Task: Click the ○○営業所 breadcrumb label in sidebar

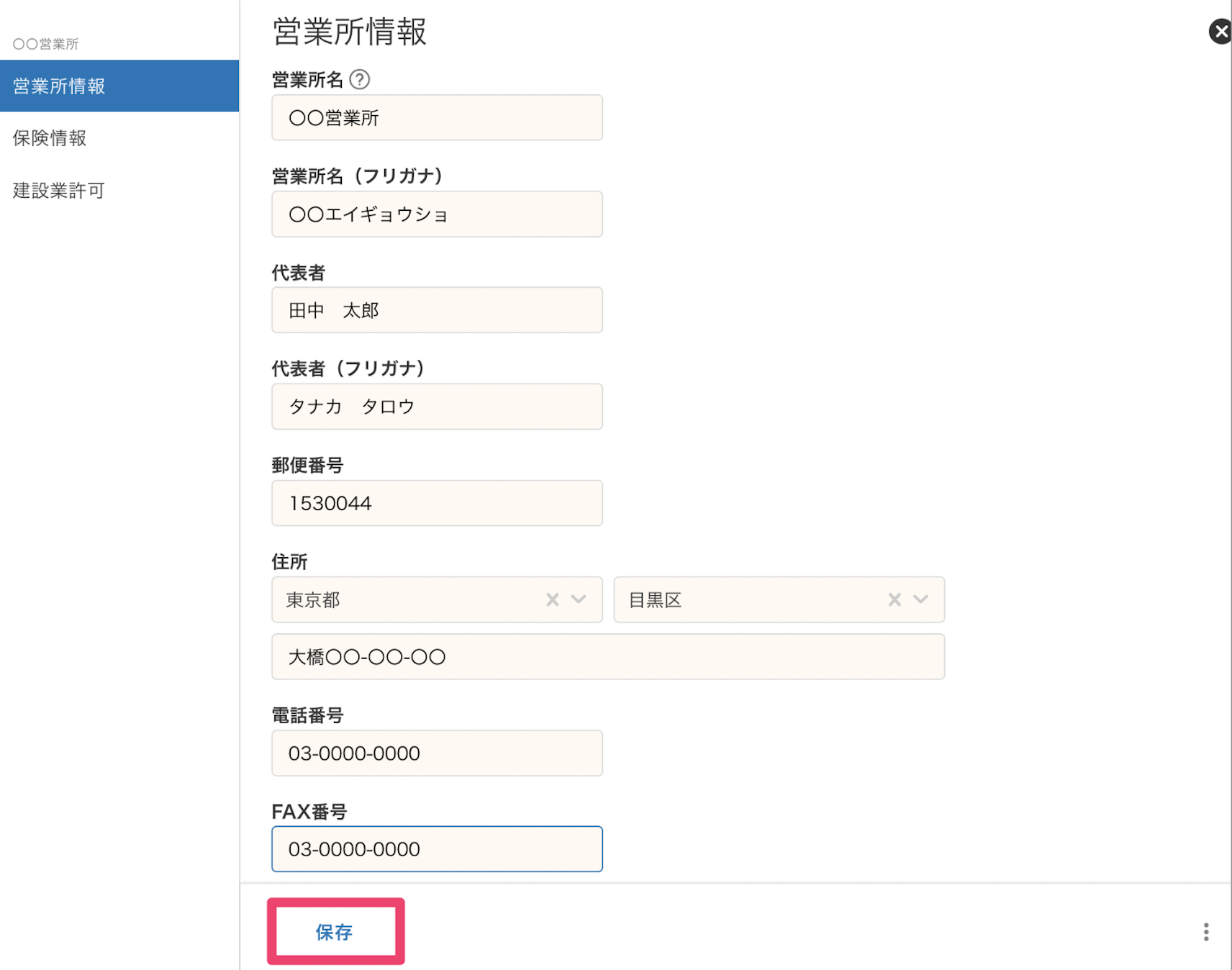Action: click(45, 44)
